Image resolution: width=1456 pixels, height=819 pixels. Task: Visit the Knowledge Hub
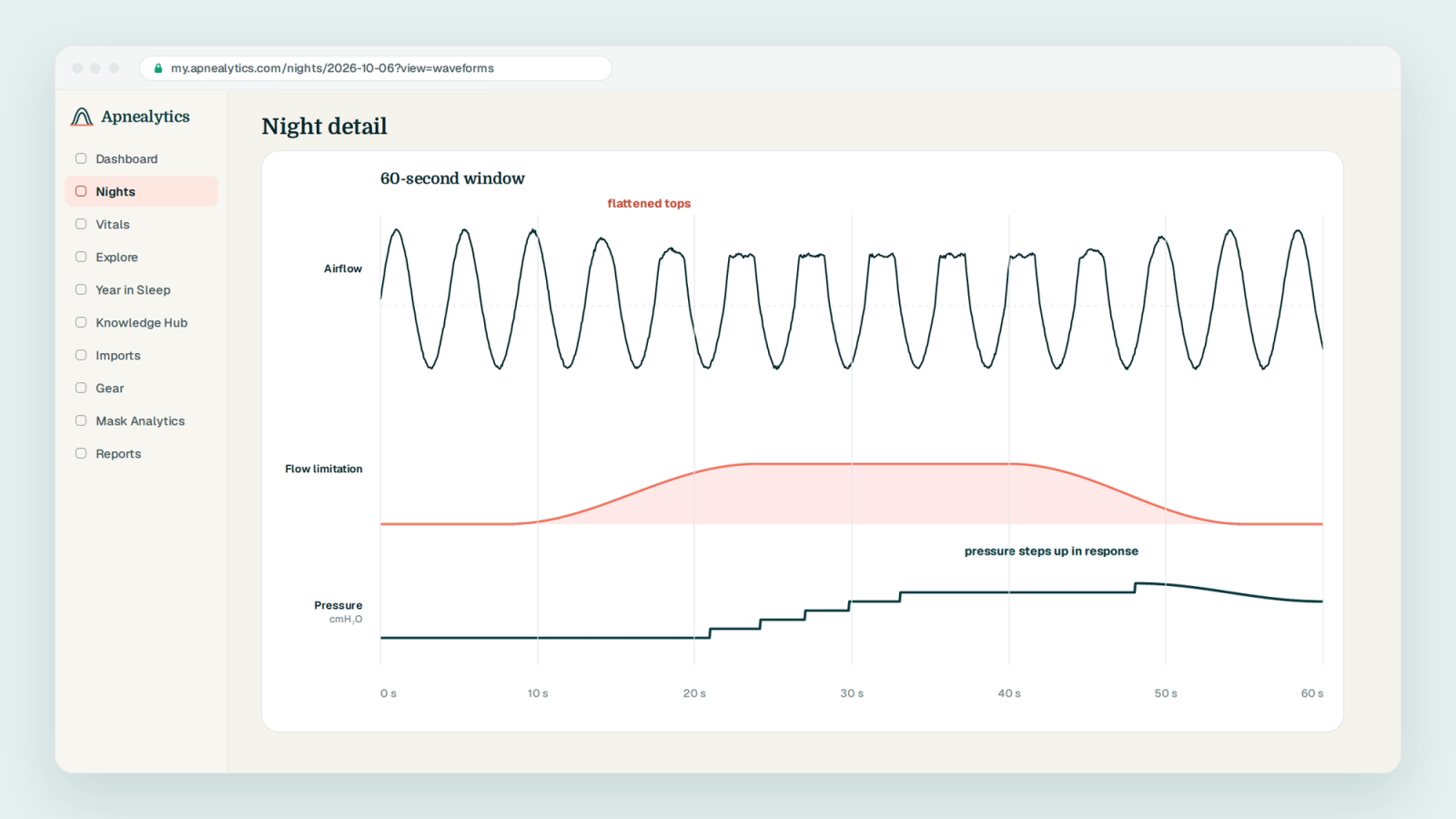click(141, 322)
